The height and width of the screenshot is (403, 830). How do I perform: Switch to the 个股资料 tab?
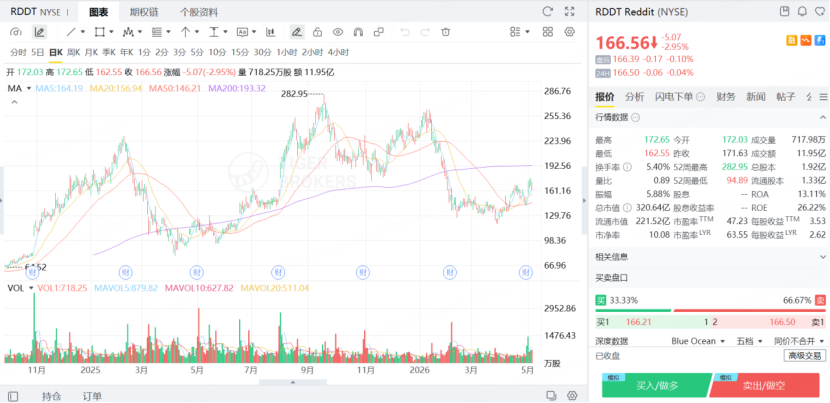pos(199,12)
